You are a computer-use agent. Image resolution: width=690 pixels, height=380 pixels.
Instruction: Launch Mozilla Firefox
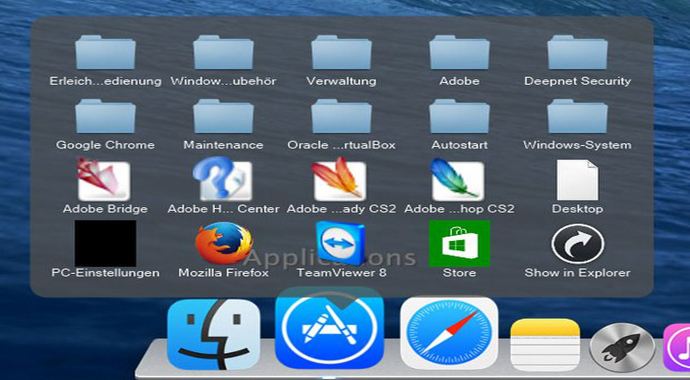(224, 243)
